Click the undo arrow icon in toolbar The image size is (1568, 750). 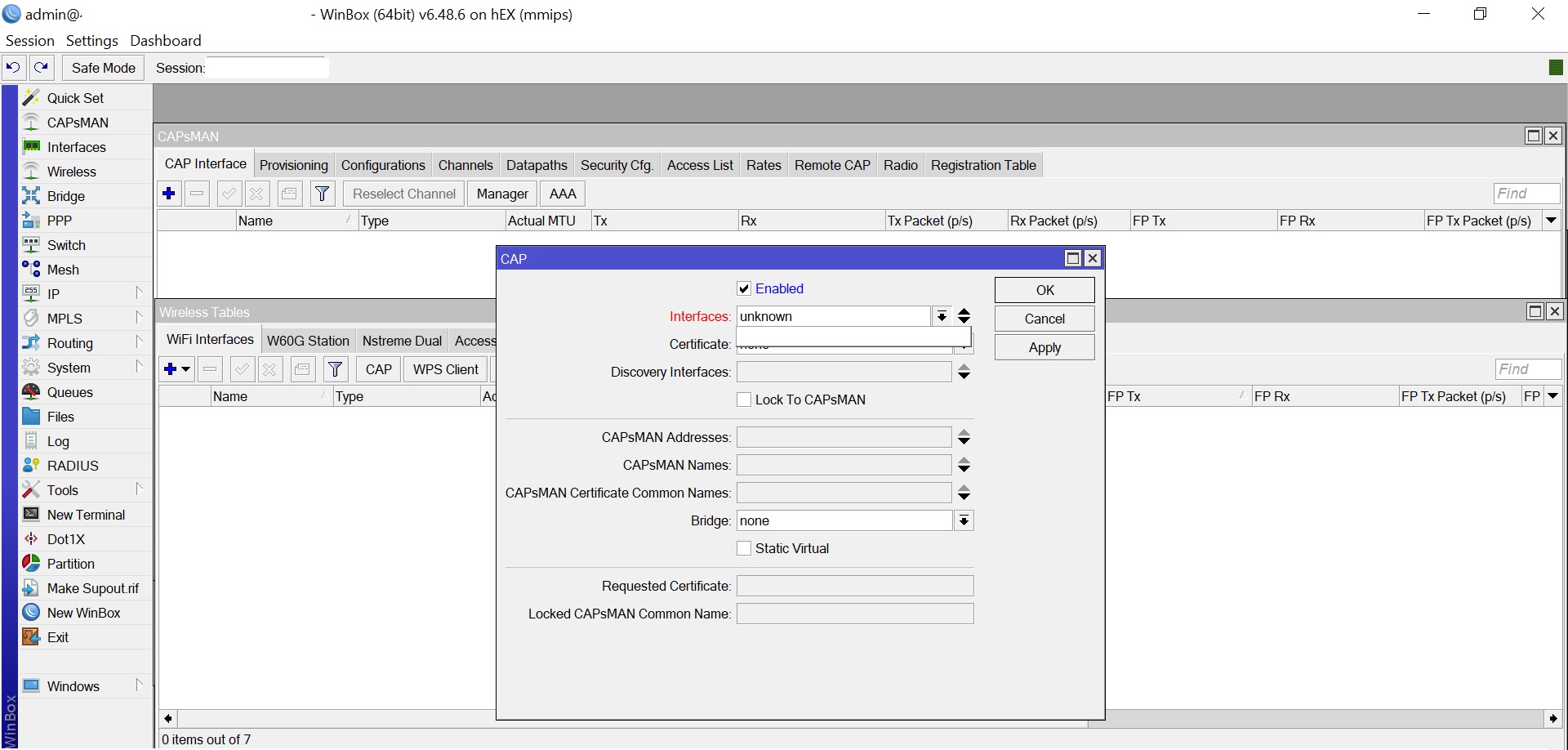(13, 68)
